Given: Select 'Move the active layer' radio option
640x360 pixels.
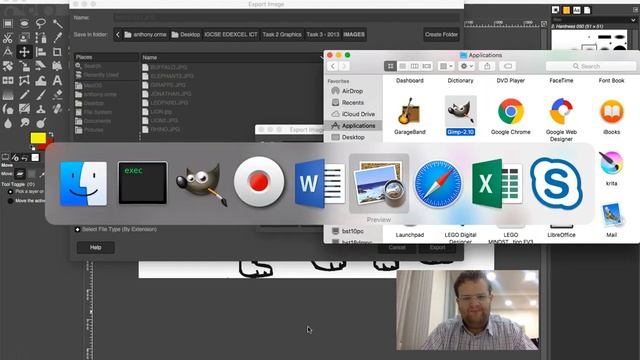Looking at the screenshot, I should [11, 201].
